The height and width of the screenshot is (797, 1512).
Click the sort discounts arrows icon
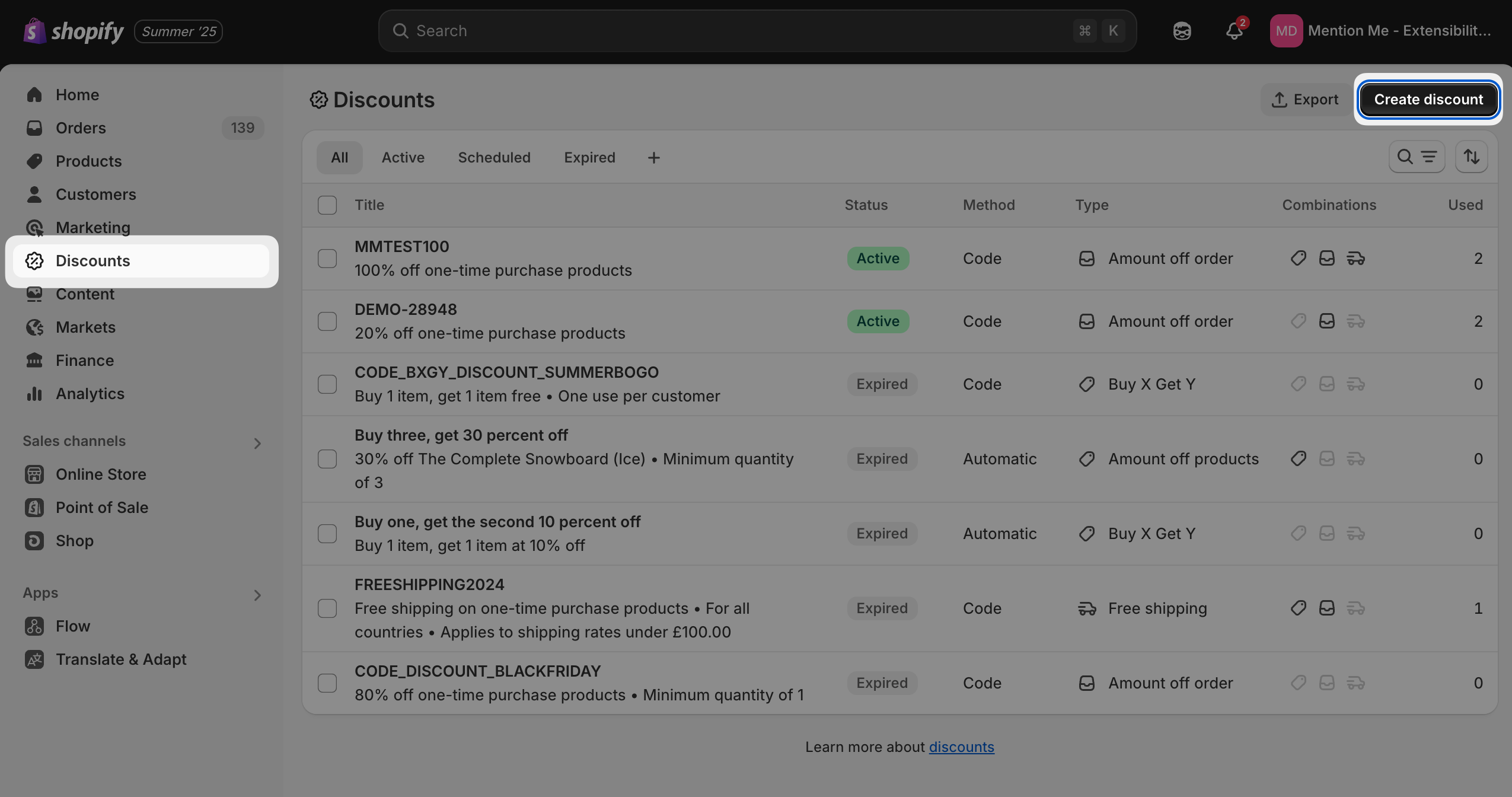click(x=1471, y=157)
